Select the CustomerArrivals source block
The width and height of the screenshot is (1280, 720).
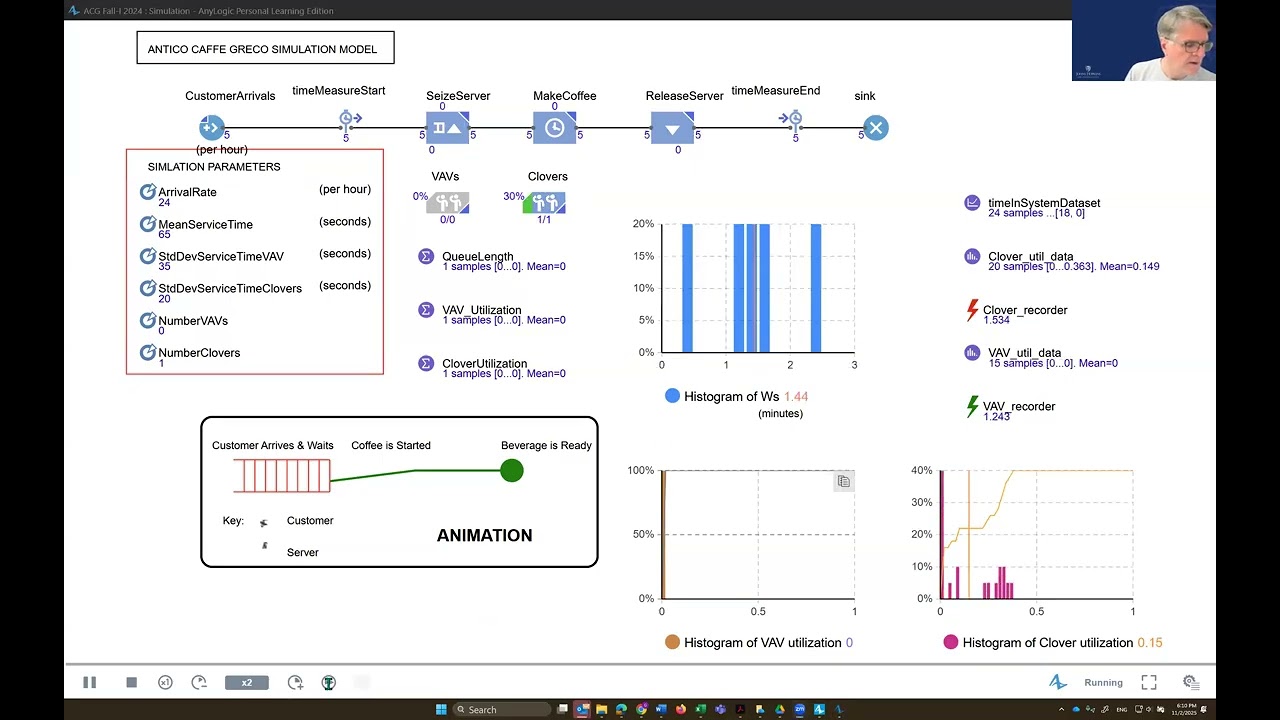tap(211, 127)
